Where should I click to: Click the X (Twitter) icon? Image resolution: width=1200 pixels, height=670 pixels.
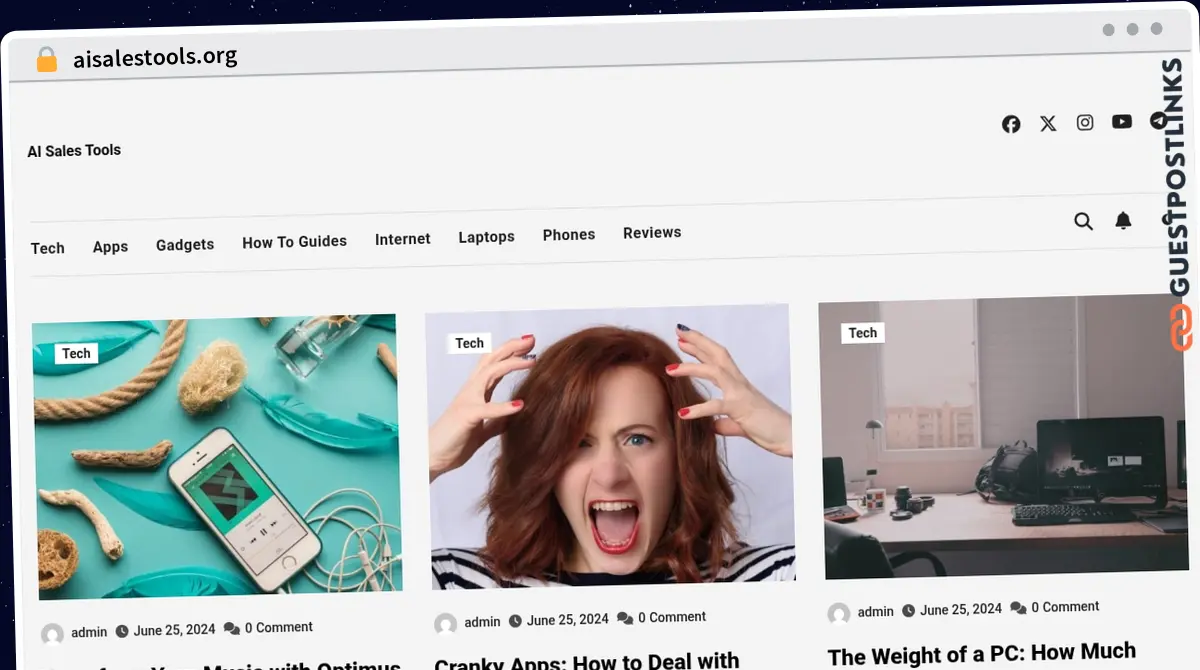[x=1048, y=123]
